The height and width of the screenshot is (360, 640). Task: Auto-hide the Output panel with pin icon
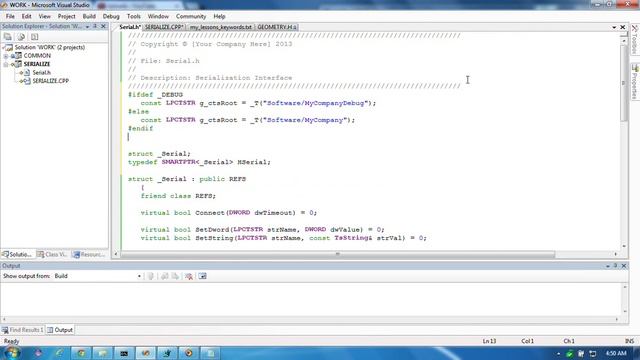coord(616,266)
